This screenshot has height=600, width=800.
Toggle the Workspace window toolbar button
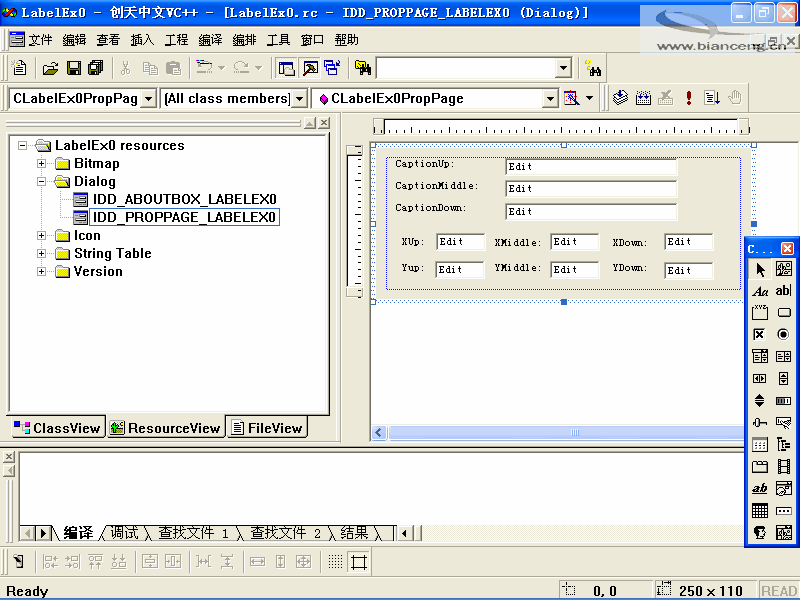point(287,68)
